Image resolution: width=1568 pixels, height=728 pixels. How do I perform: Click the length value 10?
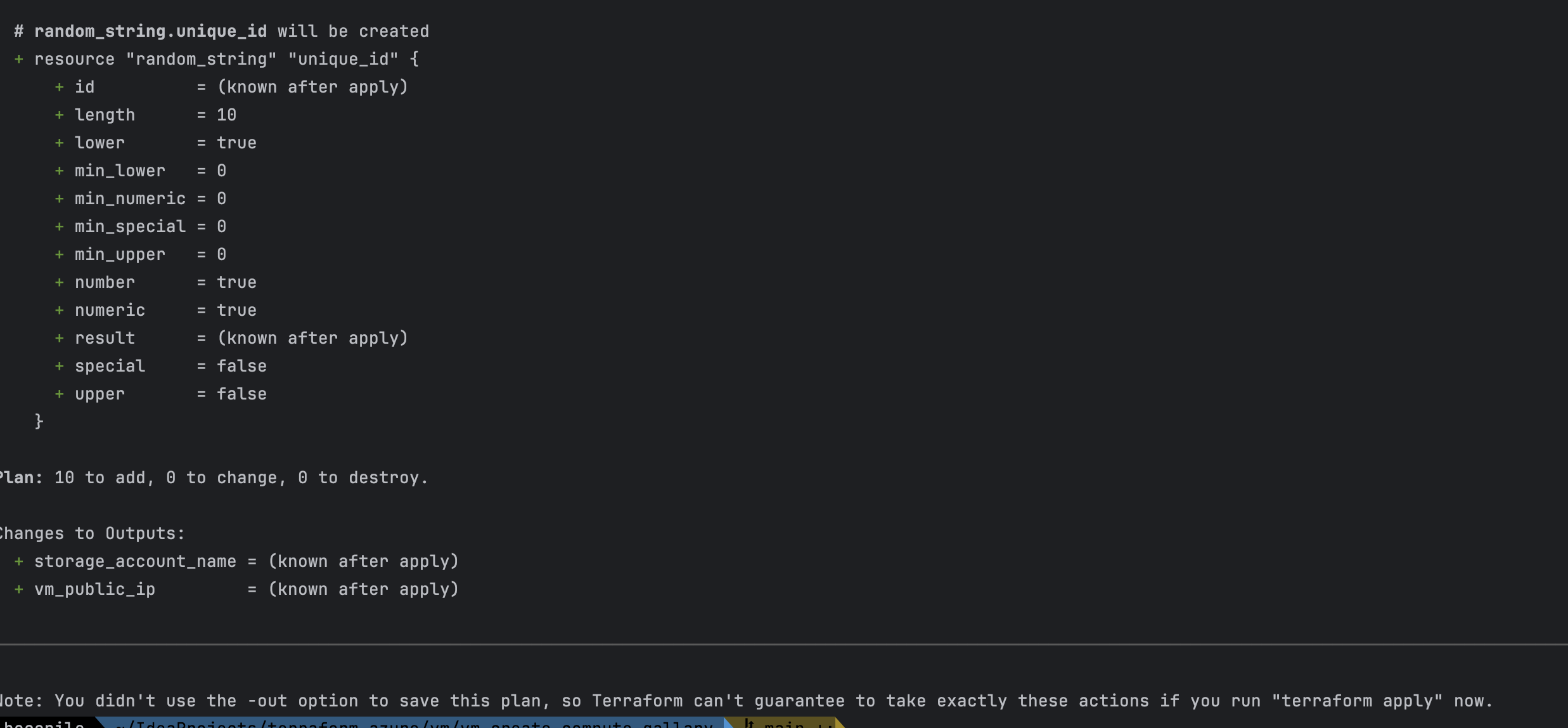tap(227, 115)
